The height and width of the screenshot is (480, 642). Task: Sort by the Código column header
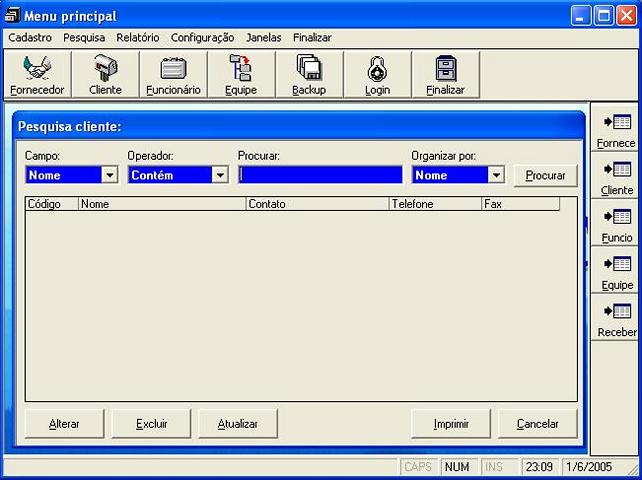[52, 204]
